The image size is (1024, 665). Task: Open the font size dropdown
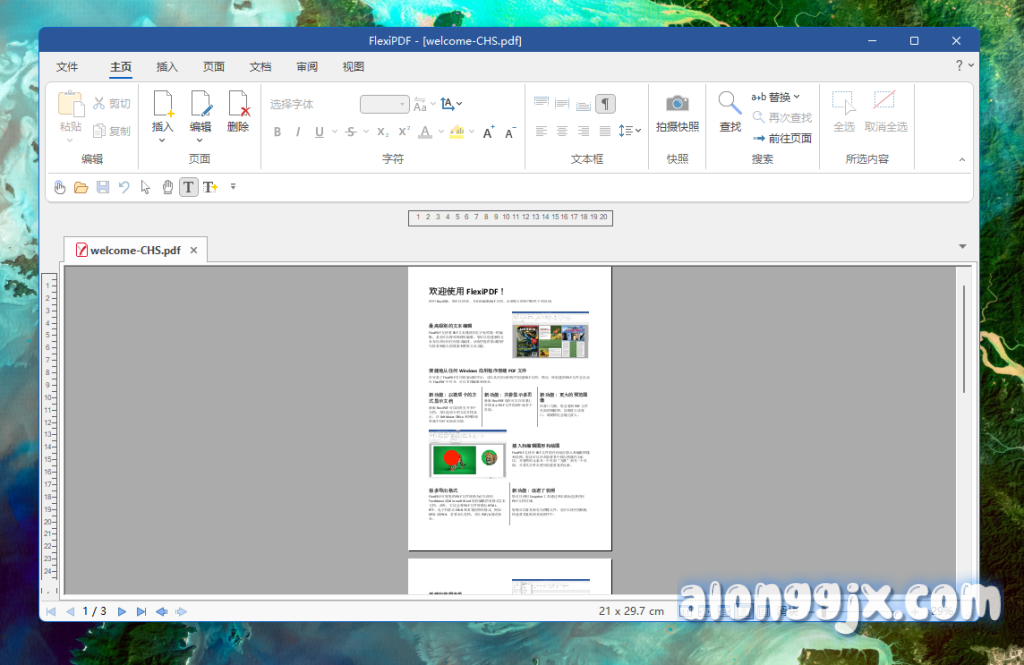[403, 104]
